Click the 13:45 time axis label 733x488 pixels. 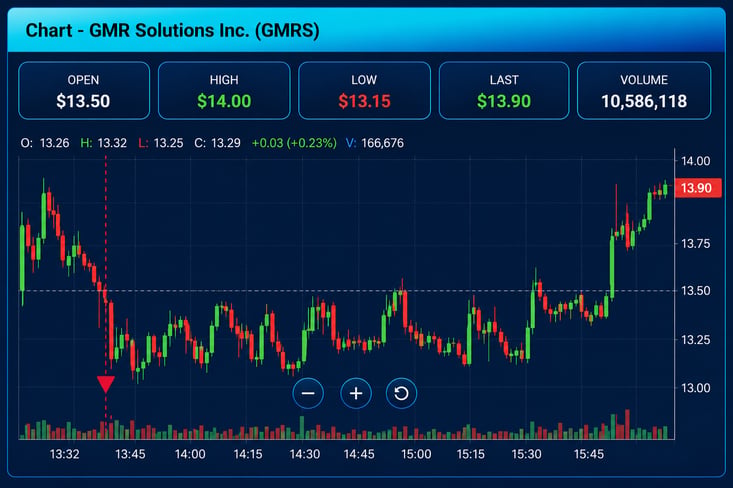[130, 454]
